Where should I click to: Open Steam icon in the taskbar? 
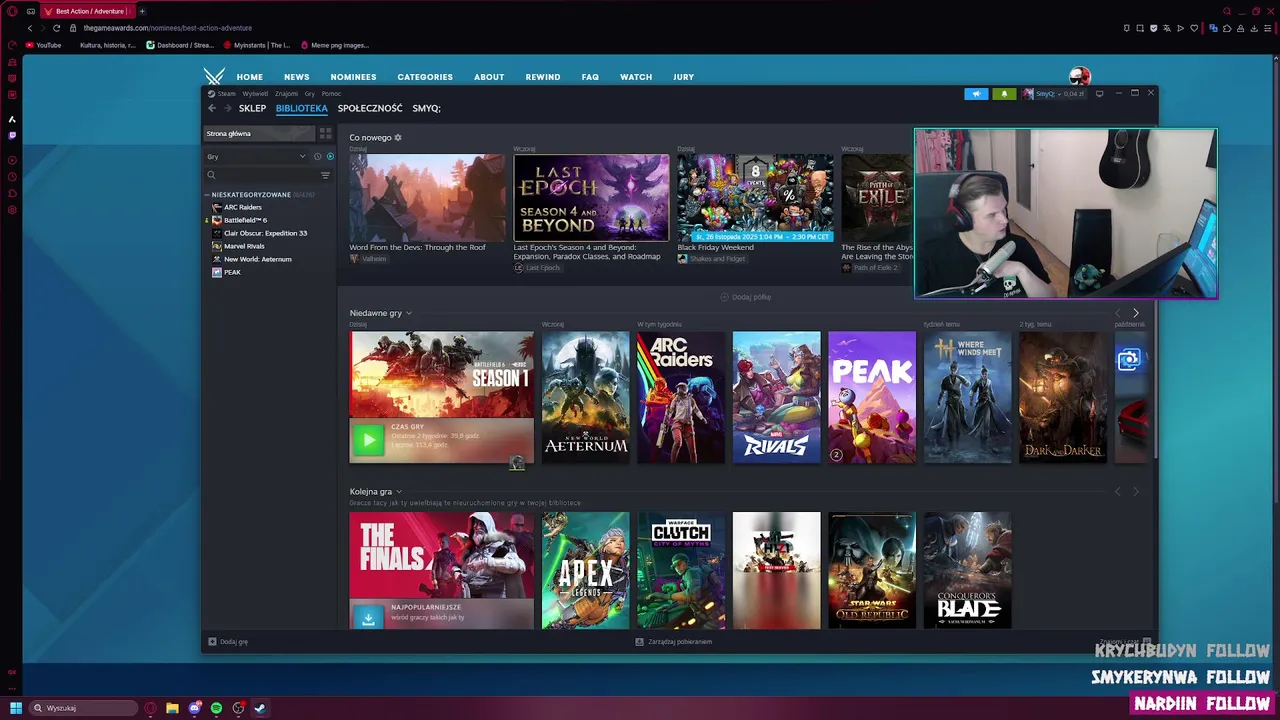[260, 708]
